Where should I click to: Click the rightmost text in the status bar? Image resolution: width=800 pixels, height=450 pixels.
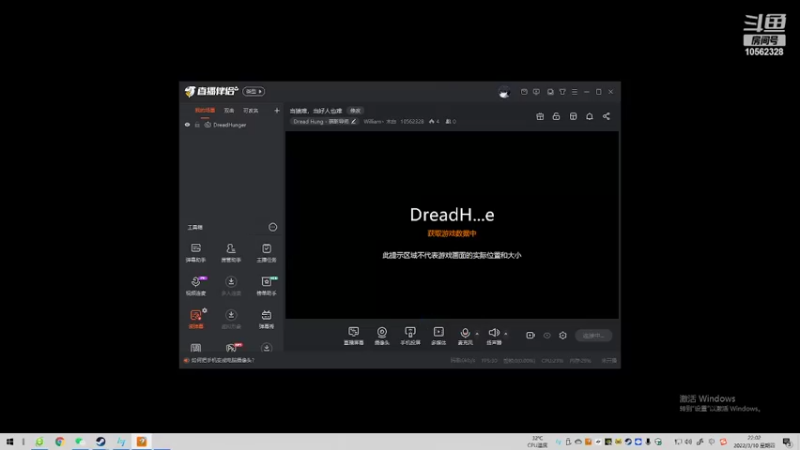coord(608,360)
